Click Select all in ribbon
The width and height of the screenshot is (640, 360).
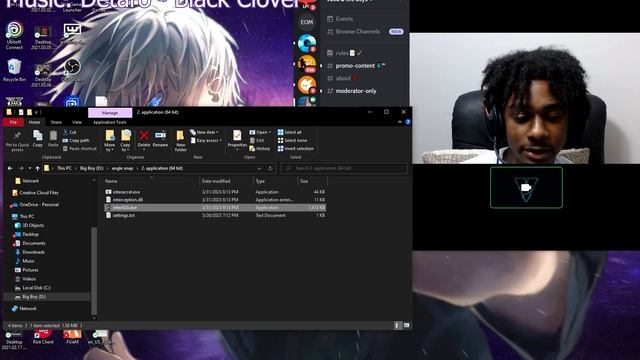click(290, 132)
